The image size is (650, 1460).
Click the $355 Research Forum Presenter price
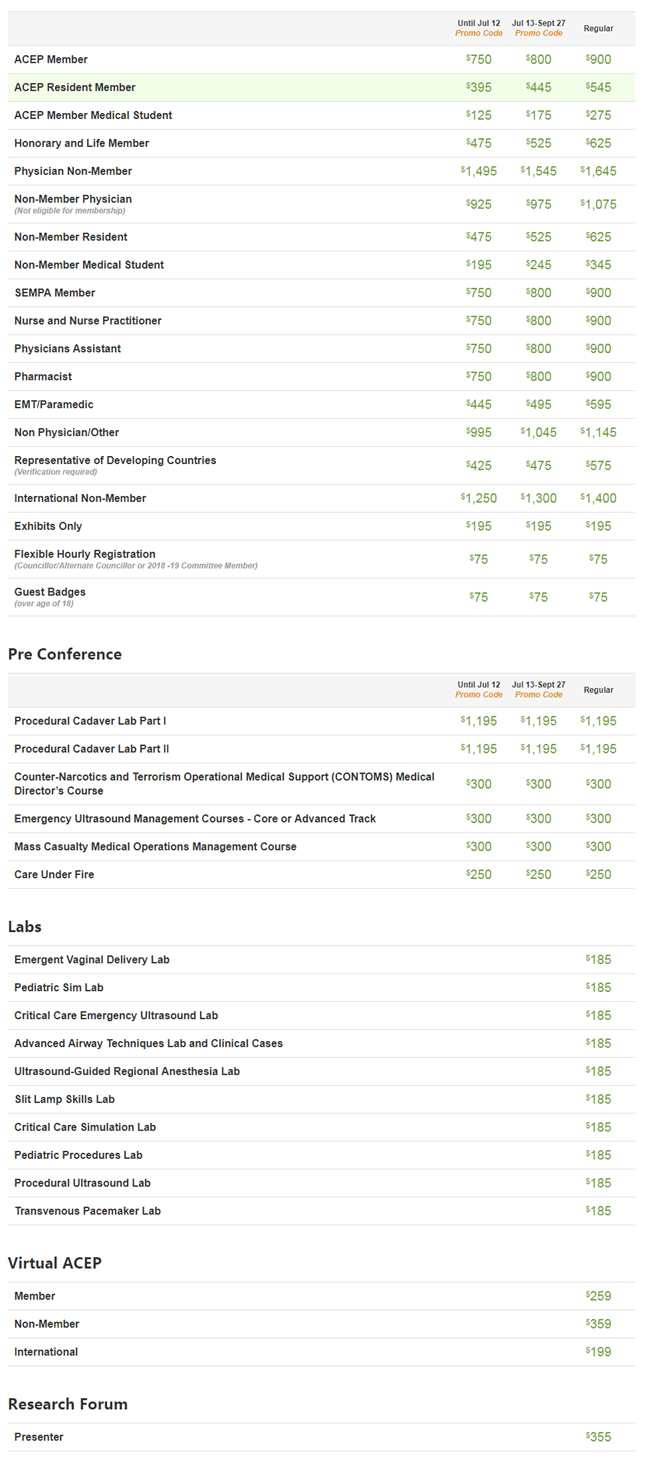click(x=598, y=1439)
